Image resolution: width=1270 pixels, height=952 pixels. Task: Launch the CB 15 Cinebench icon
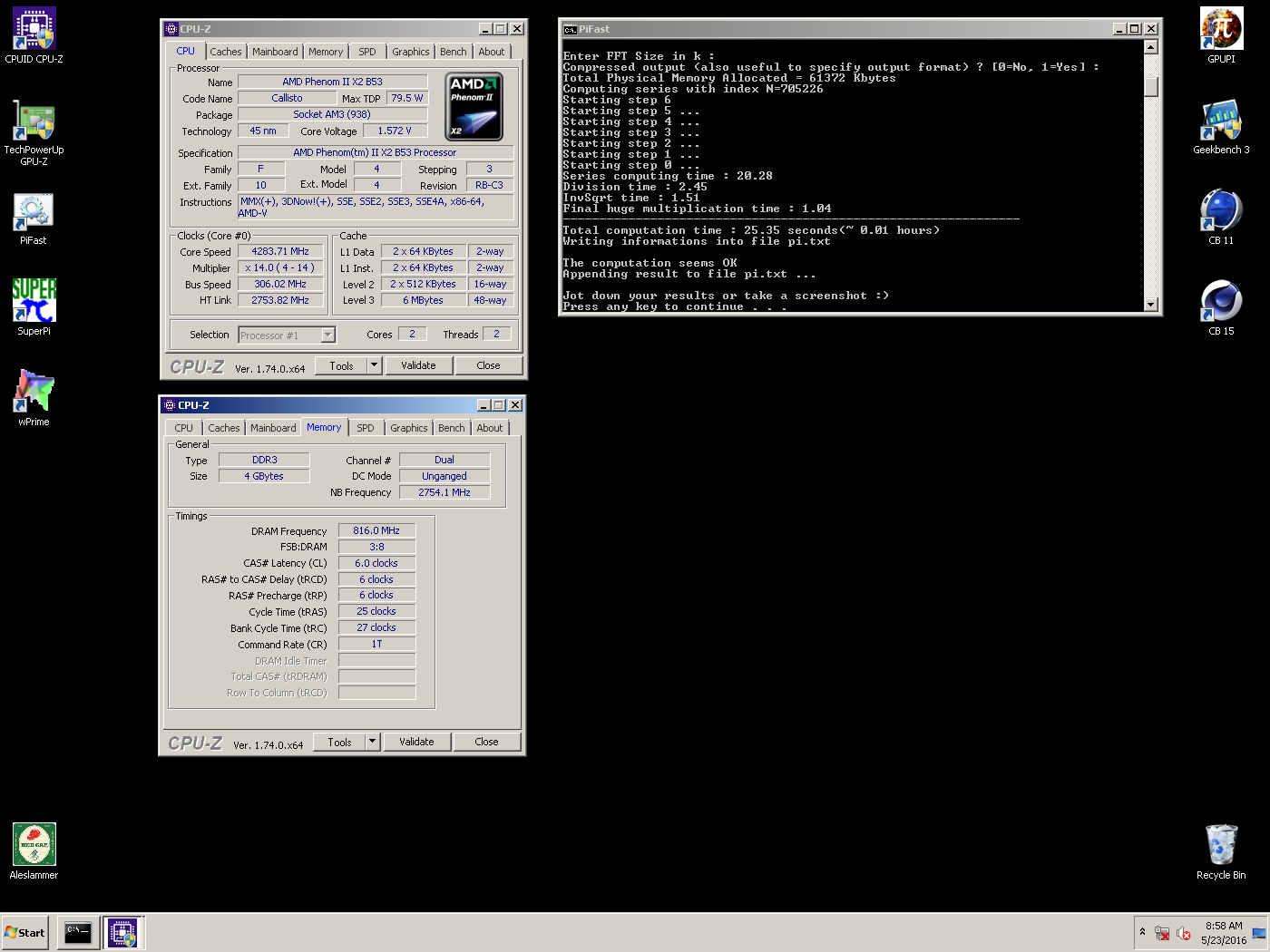coord(1221,308)
